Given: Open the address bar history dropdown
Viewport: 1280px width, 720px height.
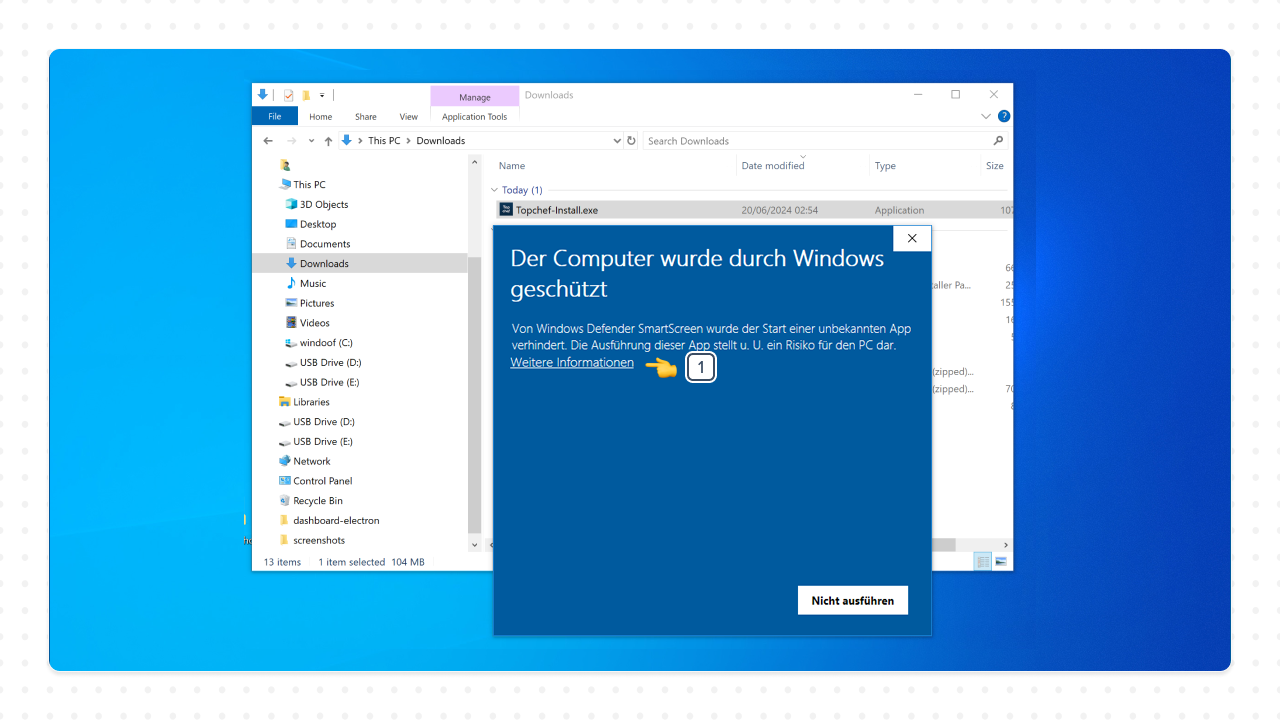Looking at the screenshot, I should coord(617,141).
